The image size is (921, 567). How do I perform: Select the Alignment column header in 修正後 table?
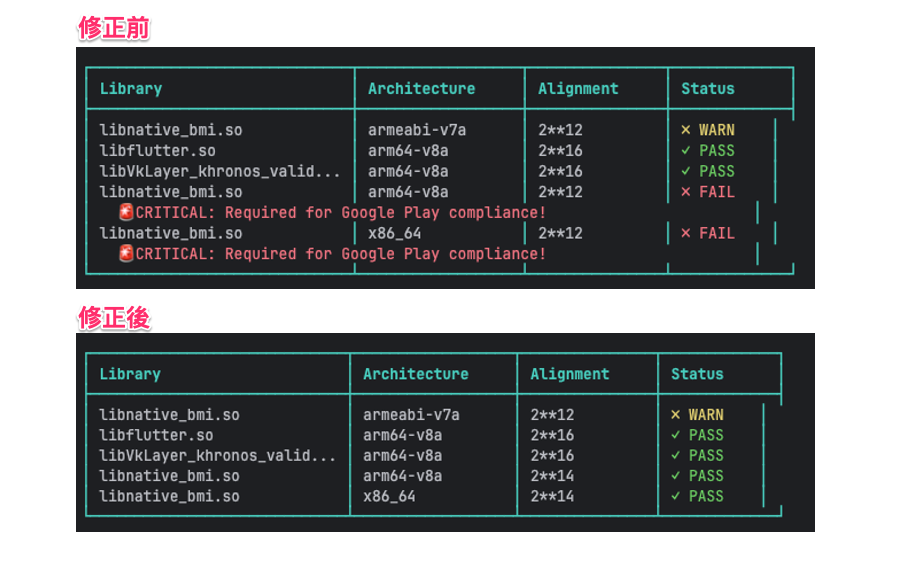569,374
